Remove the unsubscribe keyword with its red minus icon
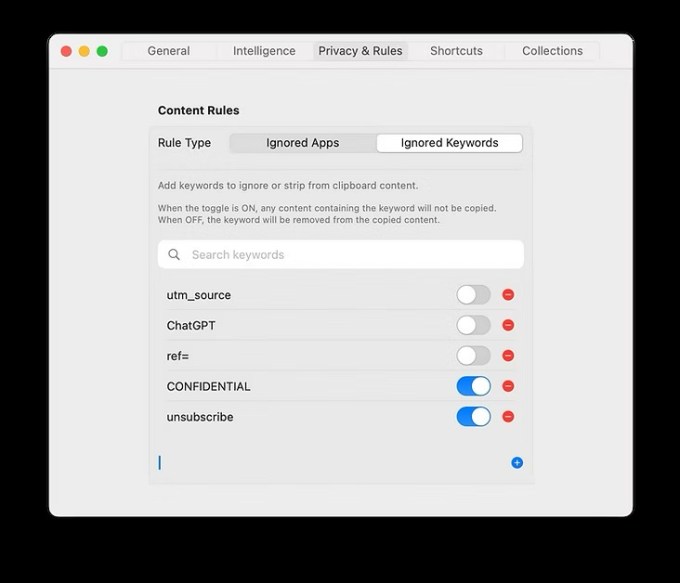 click(508, 416)
